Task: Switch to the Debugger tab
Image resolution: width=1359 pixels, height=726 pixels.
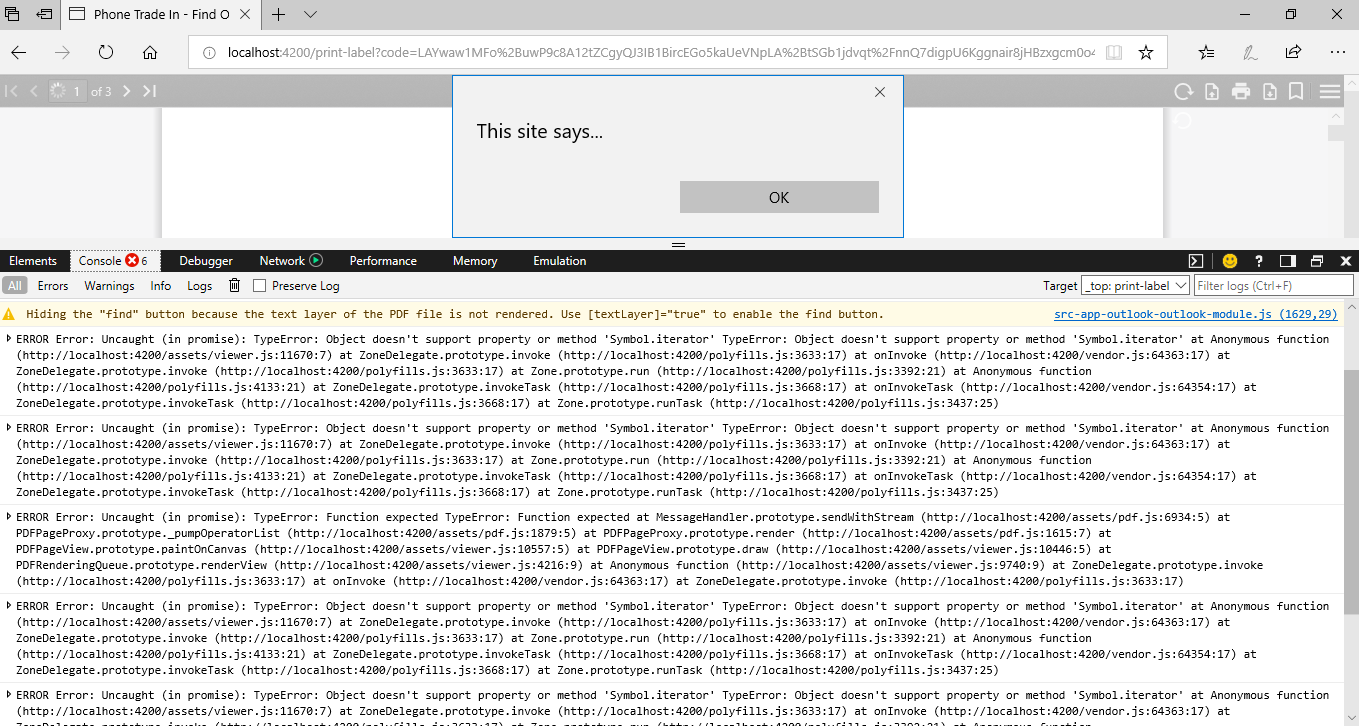Action: coord(204,260)
